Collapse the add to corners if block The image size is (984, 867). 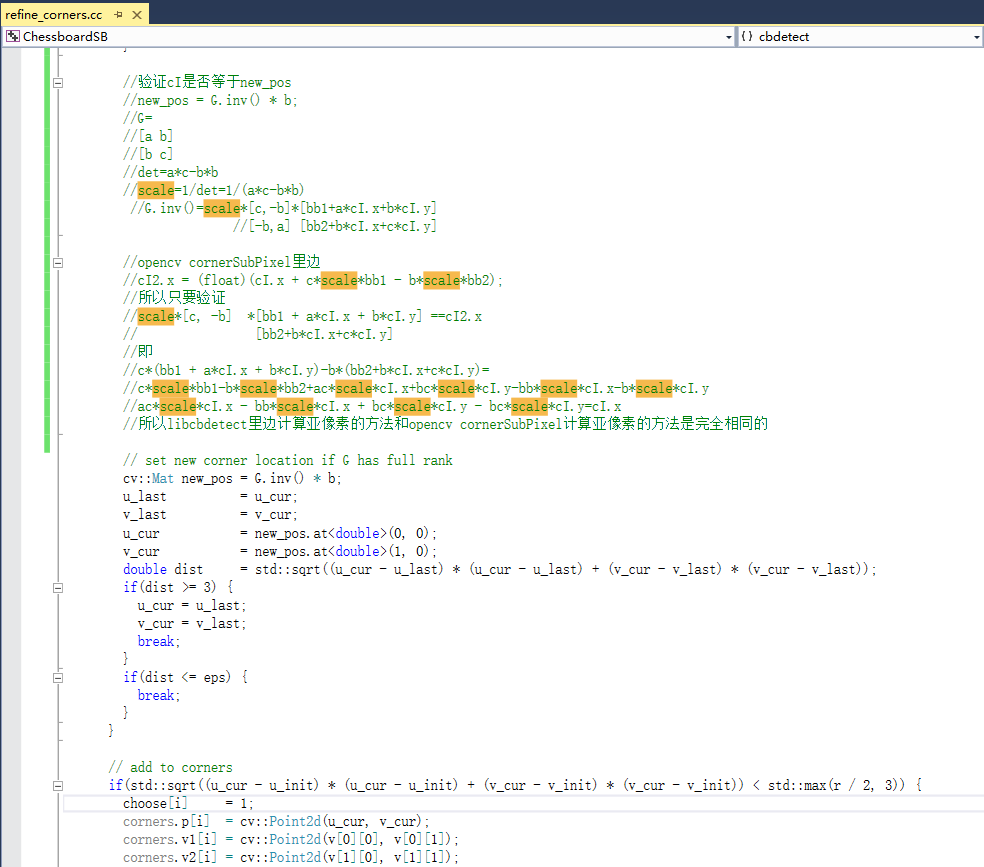[x=58, y=785]
